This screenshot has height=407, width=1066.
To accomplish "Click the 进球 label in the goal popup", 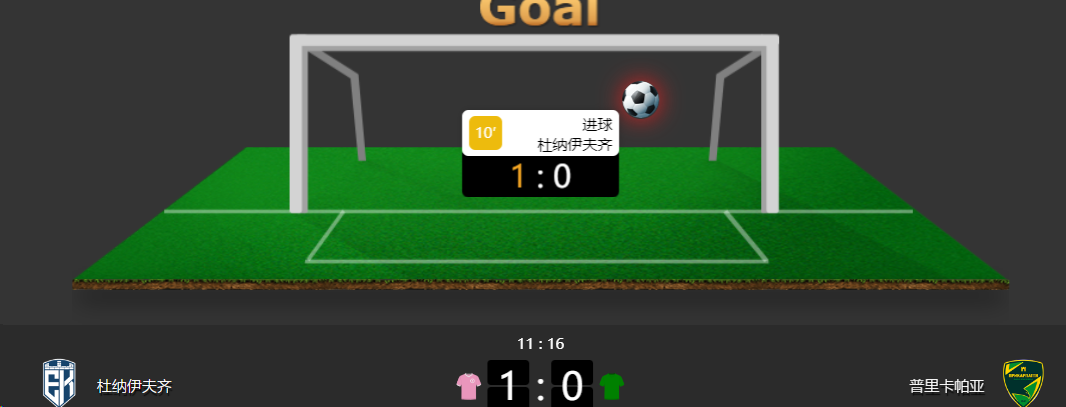I will coord(598,125).
